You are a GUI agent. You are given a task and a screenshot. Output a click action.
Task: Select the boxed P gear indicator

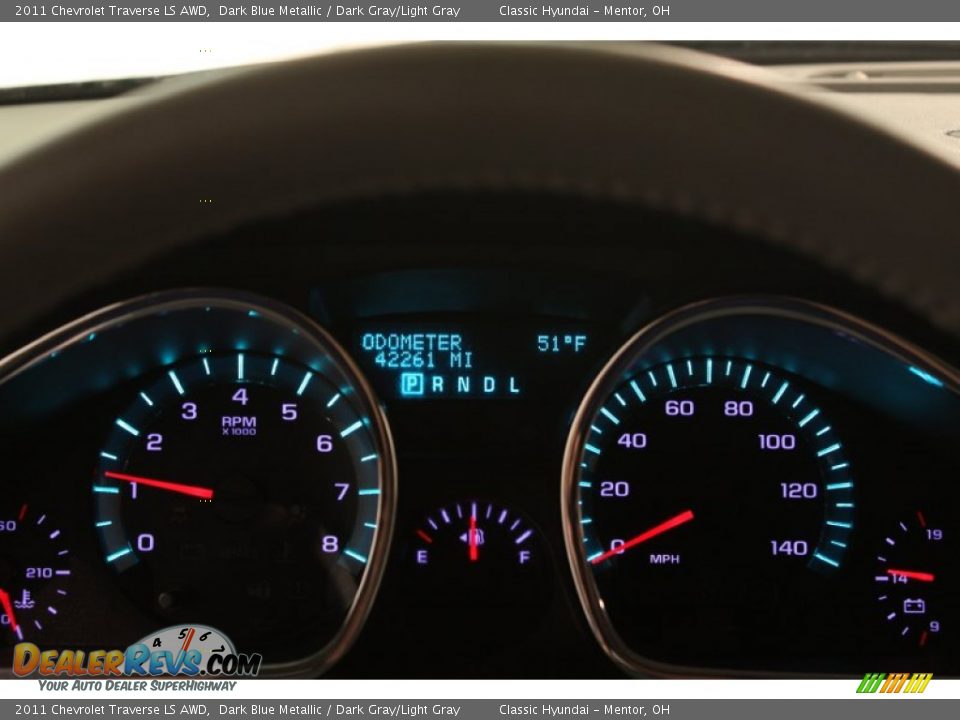click(x=412, y=384)
